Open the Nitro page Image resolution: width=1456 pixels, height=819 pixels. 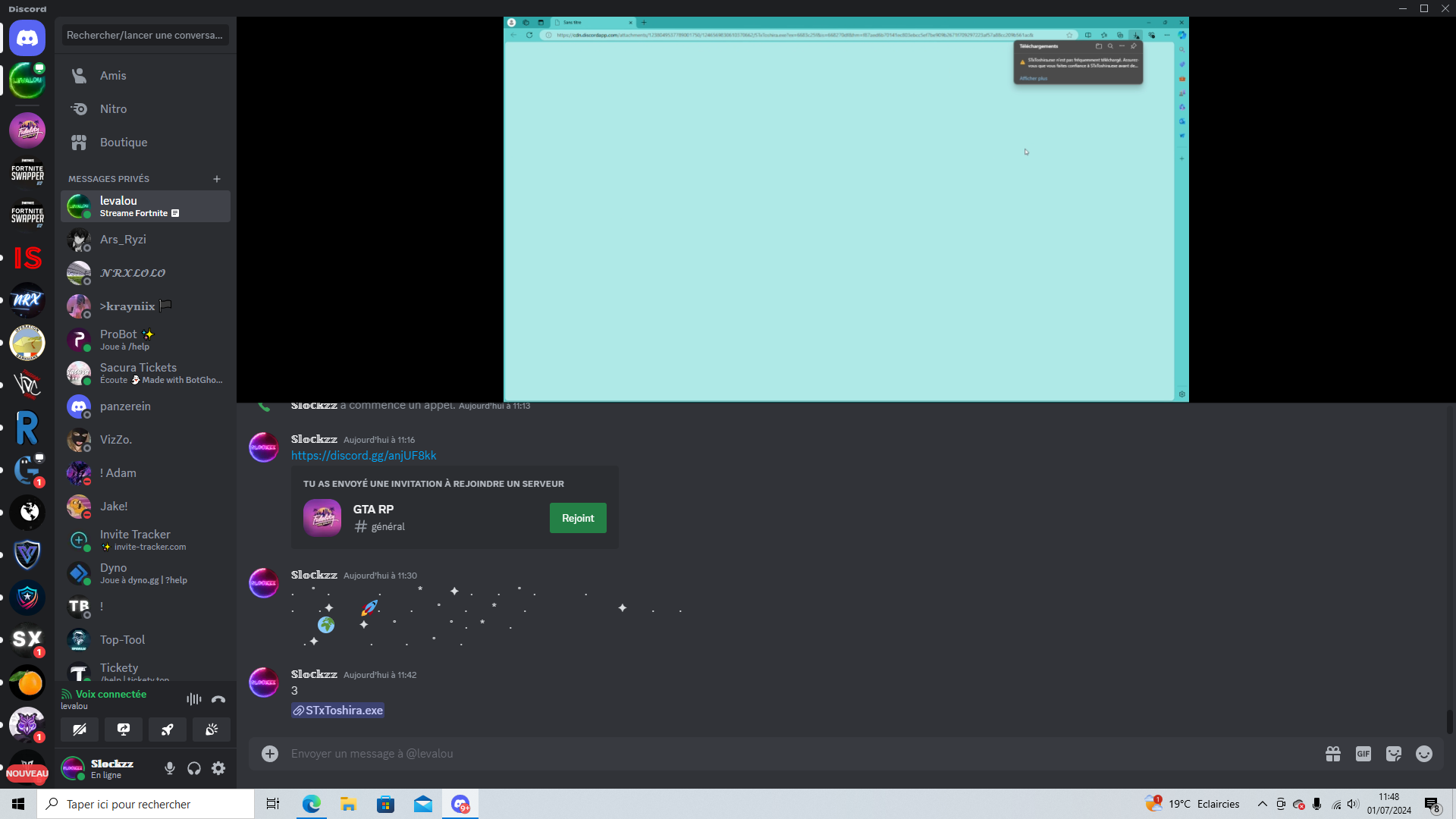click(146, 109)
